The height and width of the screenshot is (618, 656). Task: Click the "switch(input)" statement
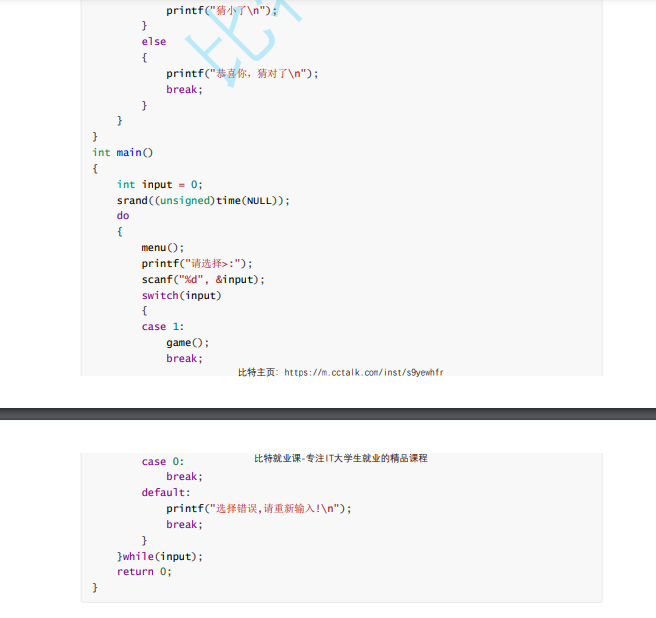[x=181, y=296]
